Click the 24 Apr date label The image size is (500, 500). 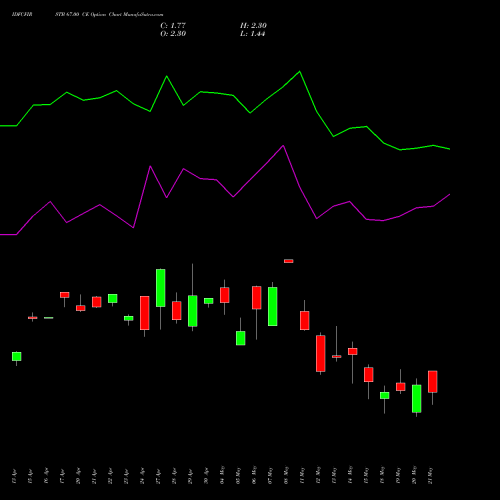pos(142,477)
